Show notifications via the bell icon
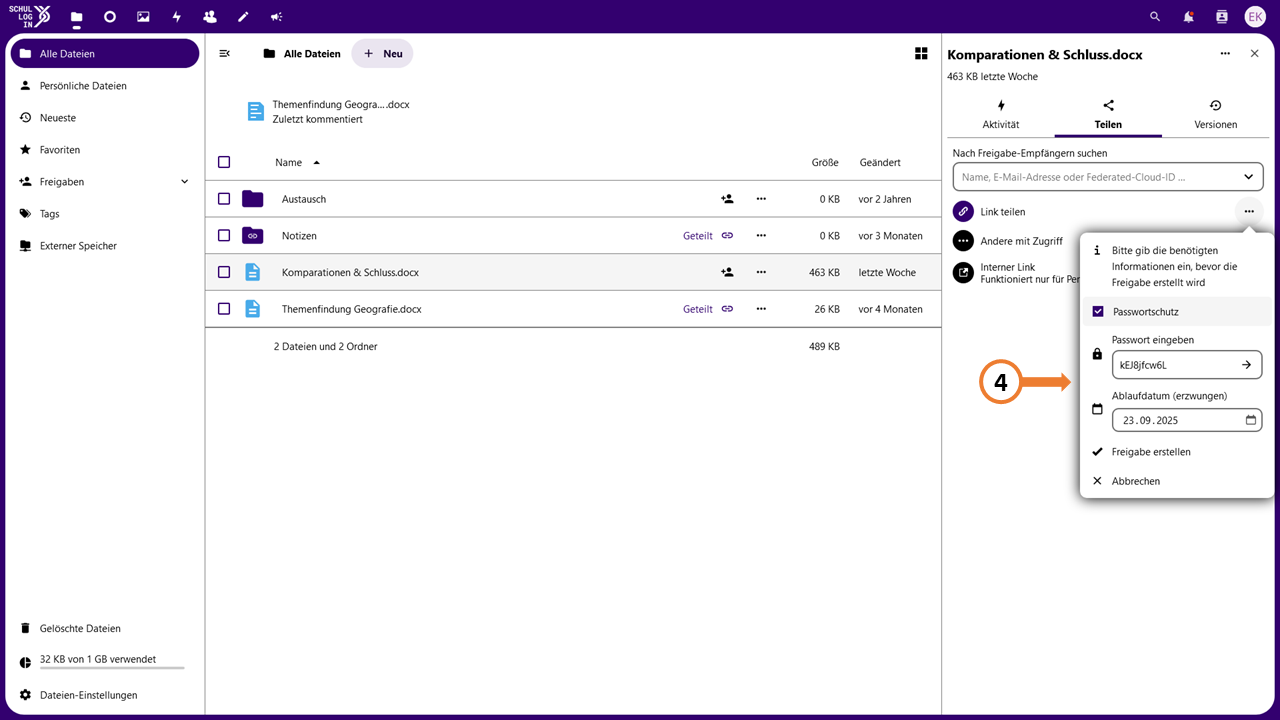 pos(1188,17)
